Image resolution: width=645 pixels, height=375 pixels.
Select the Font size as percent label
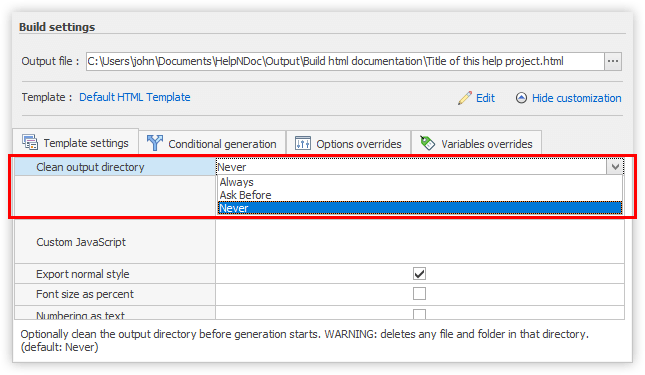tap(85, 294)
